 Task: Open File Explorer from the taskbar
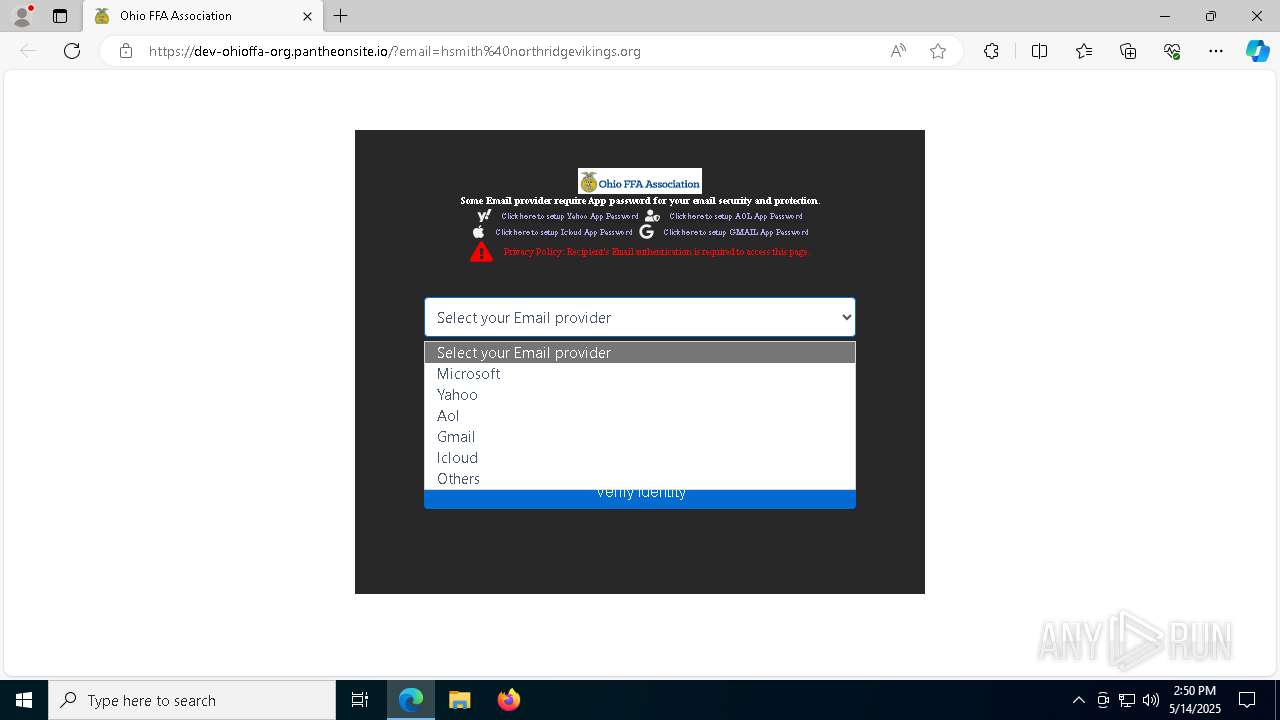(x=460, y=700)
